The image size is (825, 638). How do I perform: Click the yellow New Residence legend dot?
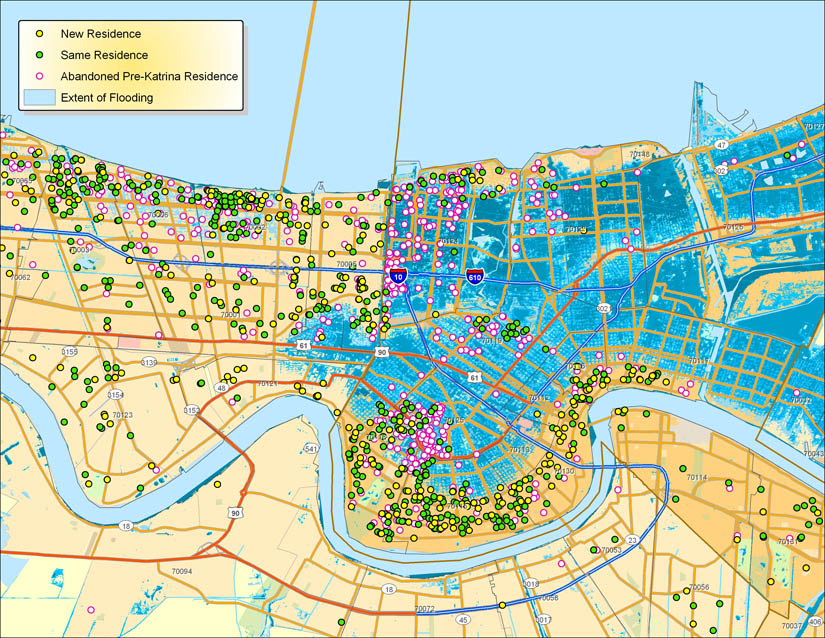35,35
